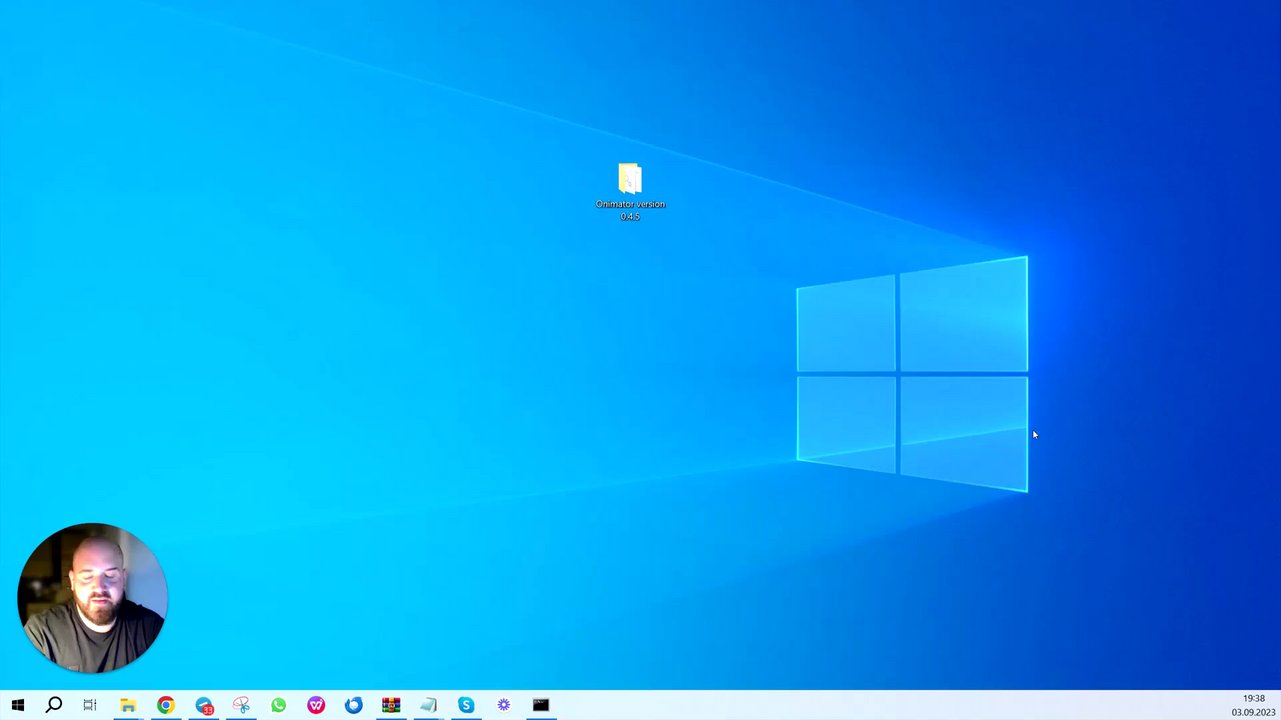Open the purple gear taskbar app
This screenshot has height=720, width=1281.
pyautogui.click(x=503, y=705)
